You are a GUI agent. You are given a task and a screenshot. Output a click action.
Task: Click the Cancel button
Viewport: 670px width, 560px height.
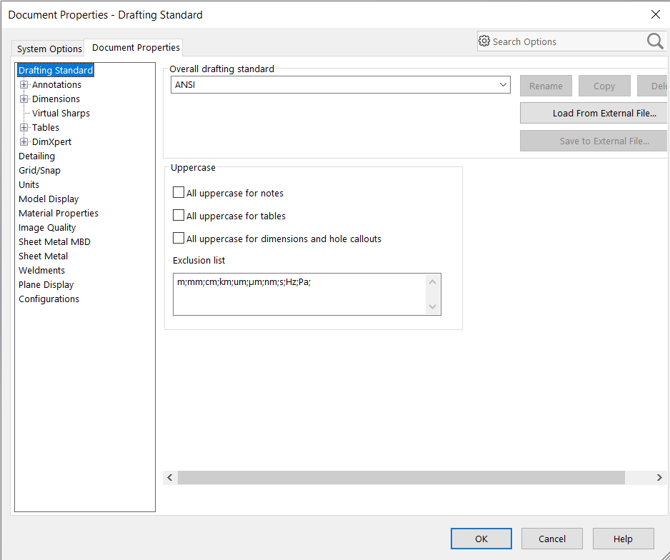tap(552, 539)
